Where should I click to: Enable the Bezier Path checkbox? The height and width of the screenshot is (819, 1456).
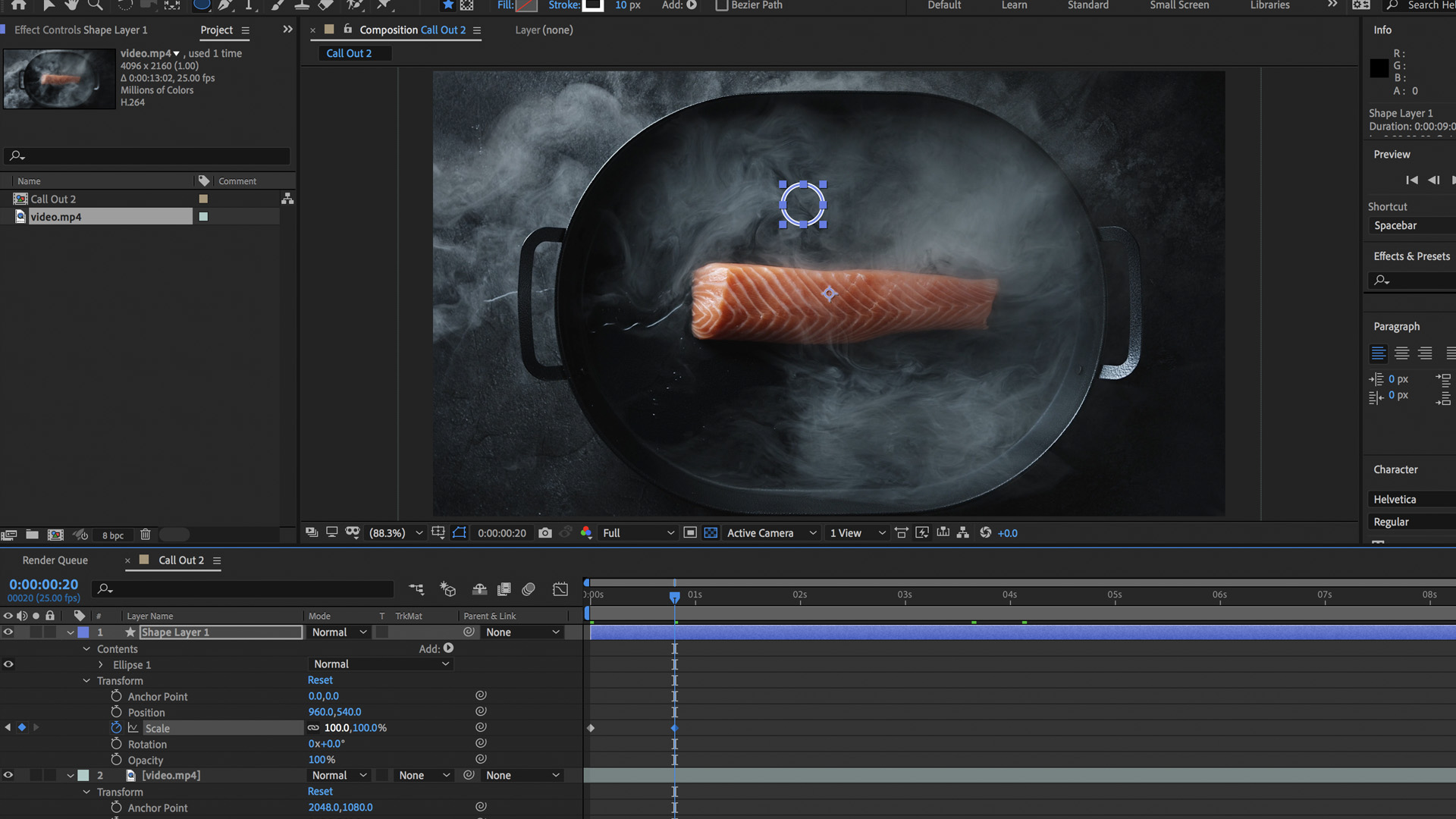[x=720, y=5]
